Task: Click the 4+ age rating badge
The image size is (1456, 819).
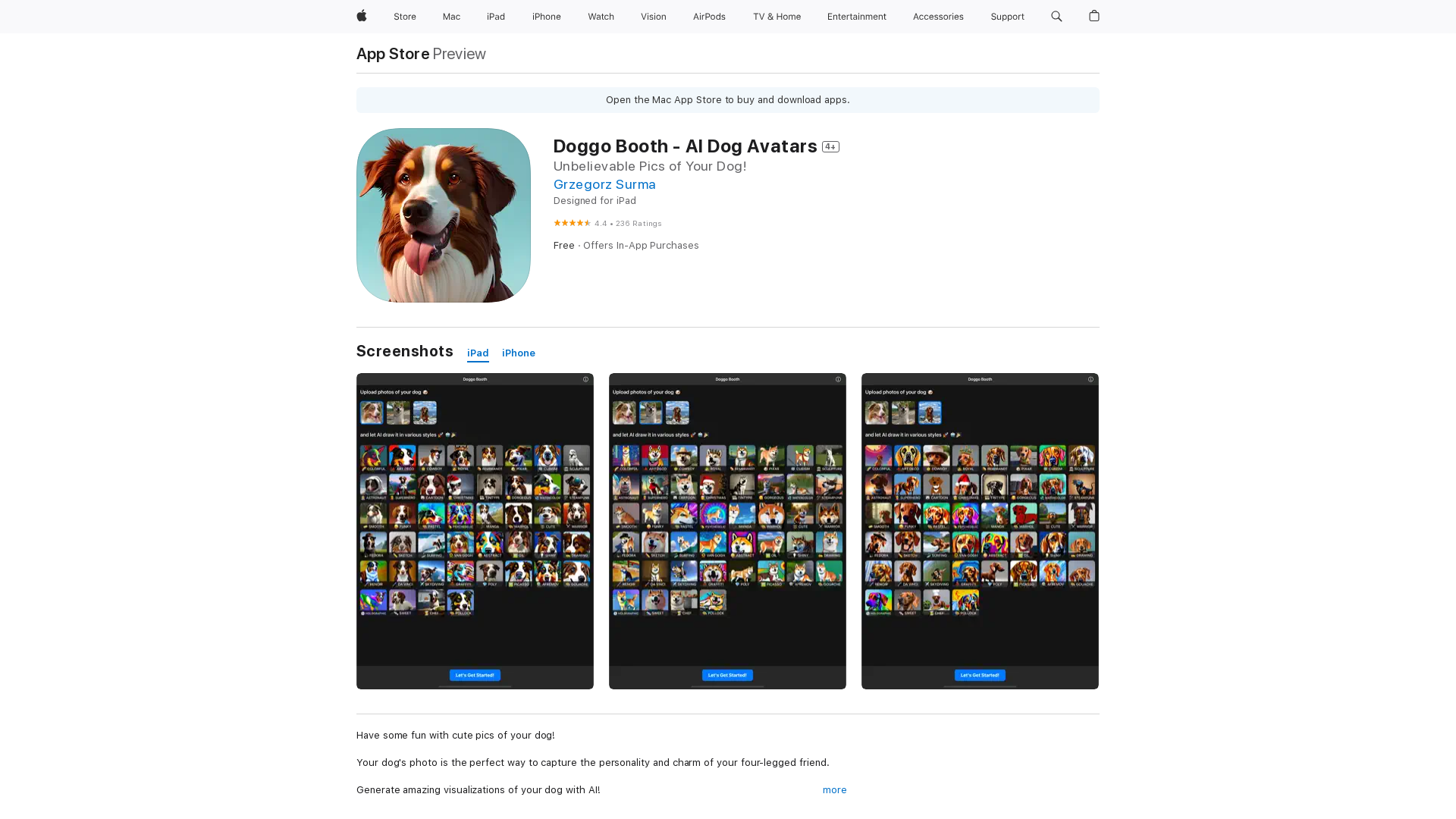Action: 830,147
